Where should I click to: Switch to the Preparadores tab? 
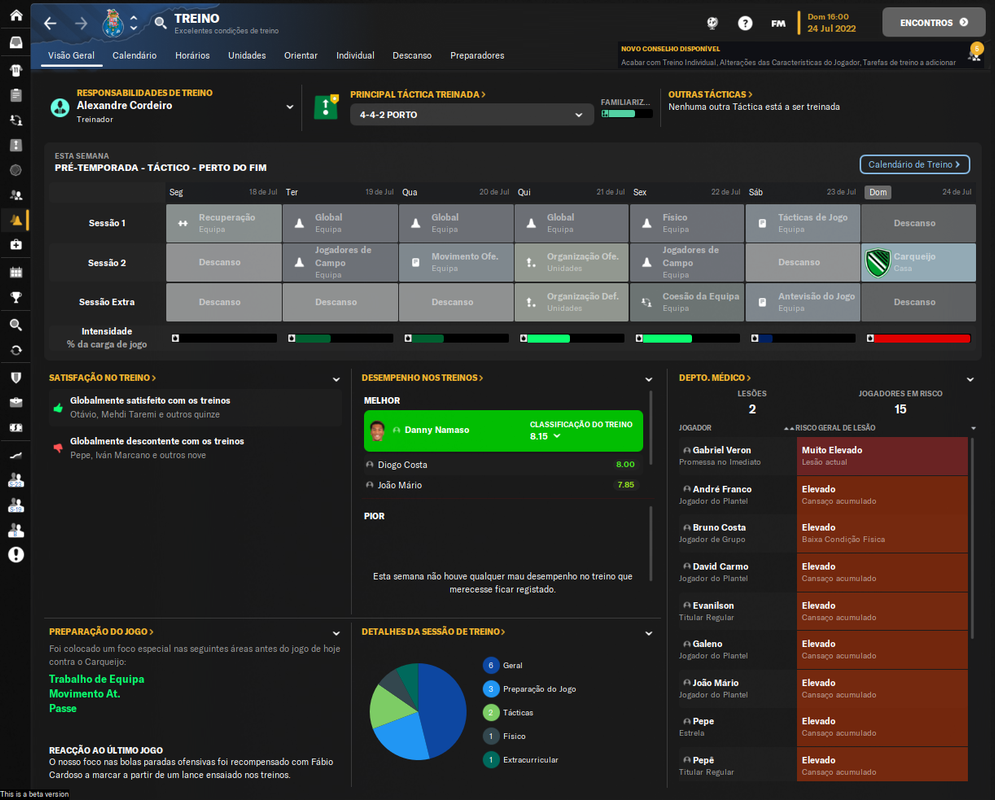[x=477, y=56]
